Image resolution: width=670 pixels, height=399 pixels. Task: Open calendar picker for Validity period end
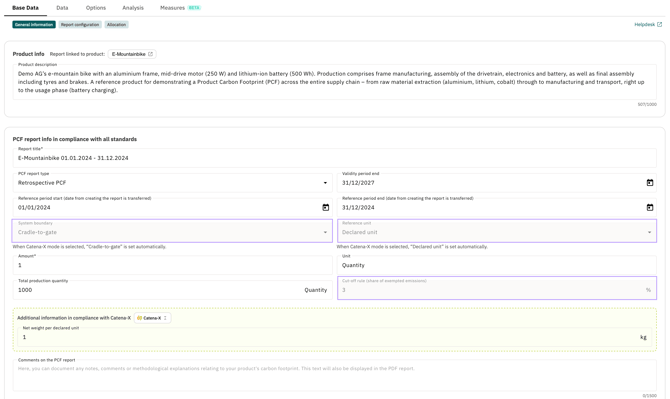click(x=649, y=183)
